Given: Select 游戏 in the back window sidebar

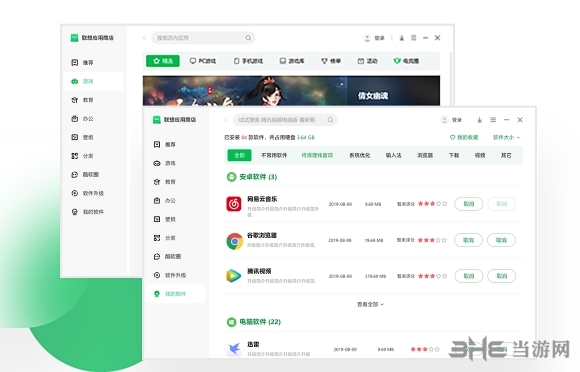Looking at the screenshot, I should (93, 81).
